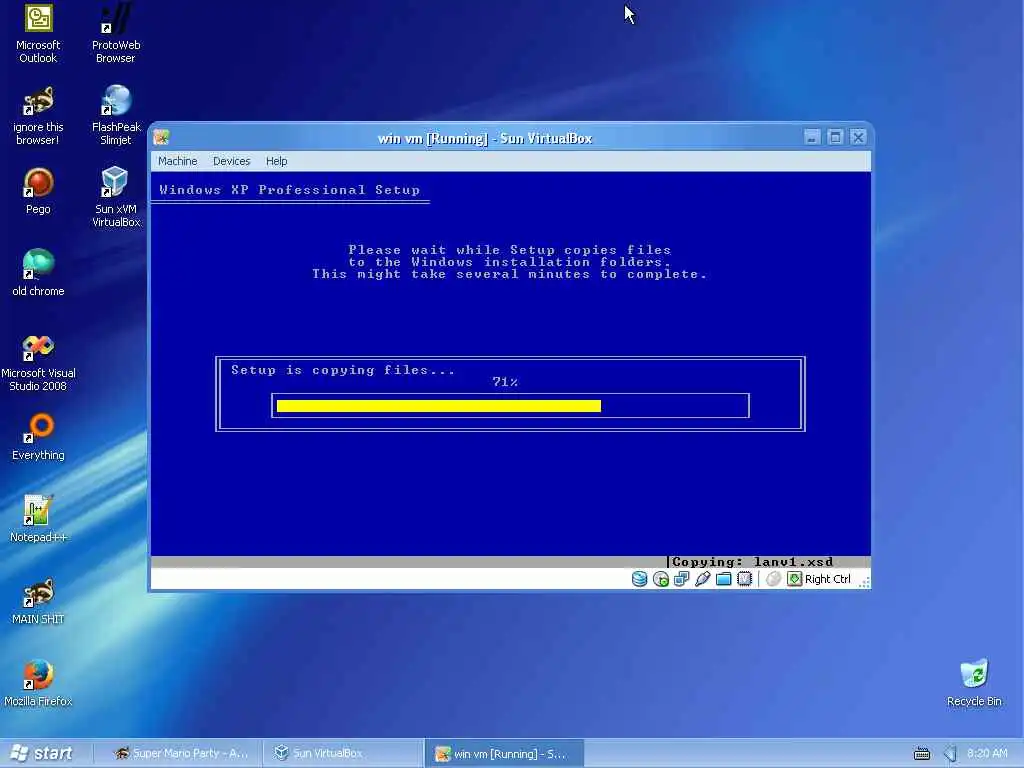This screenshot has height=768, width=1024.
Task: Select the Recycle Bin desktop icon
Action: pyautogui.click(x=974, y=684)
